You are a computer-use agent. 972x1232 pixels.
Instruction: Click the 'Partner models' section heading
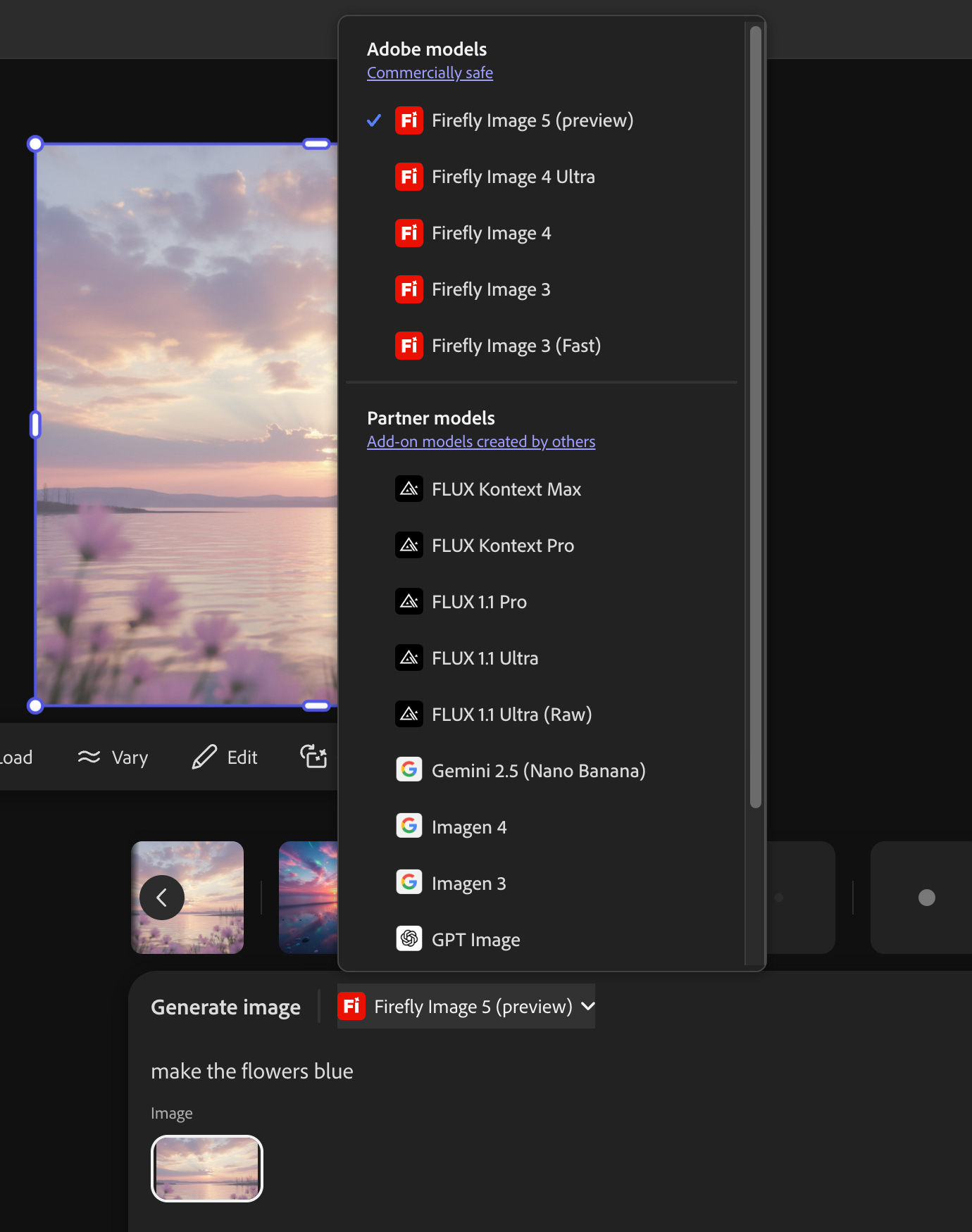tap(431, 418)
